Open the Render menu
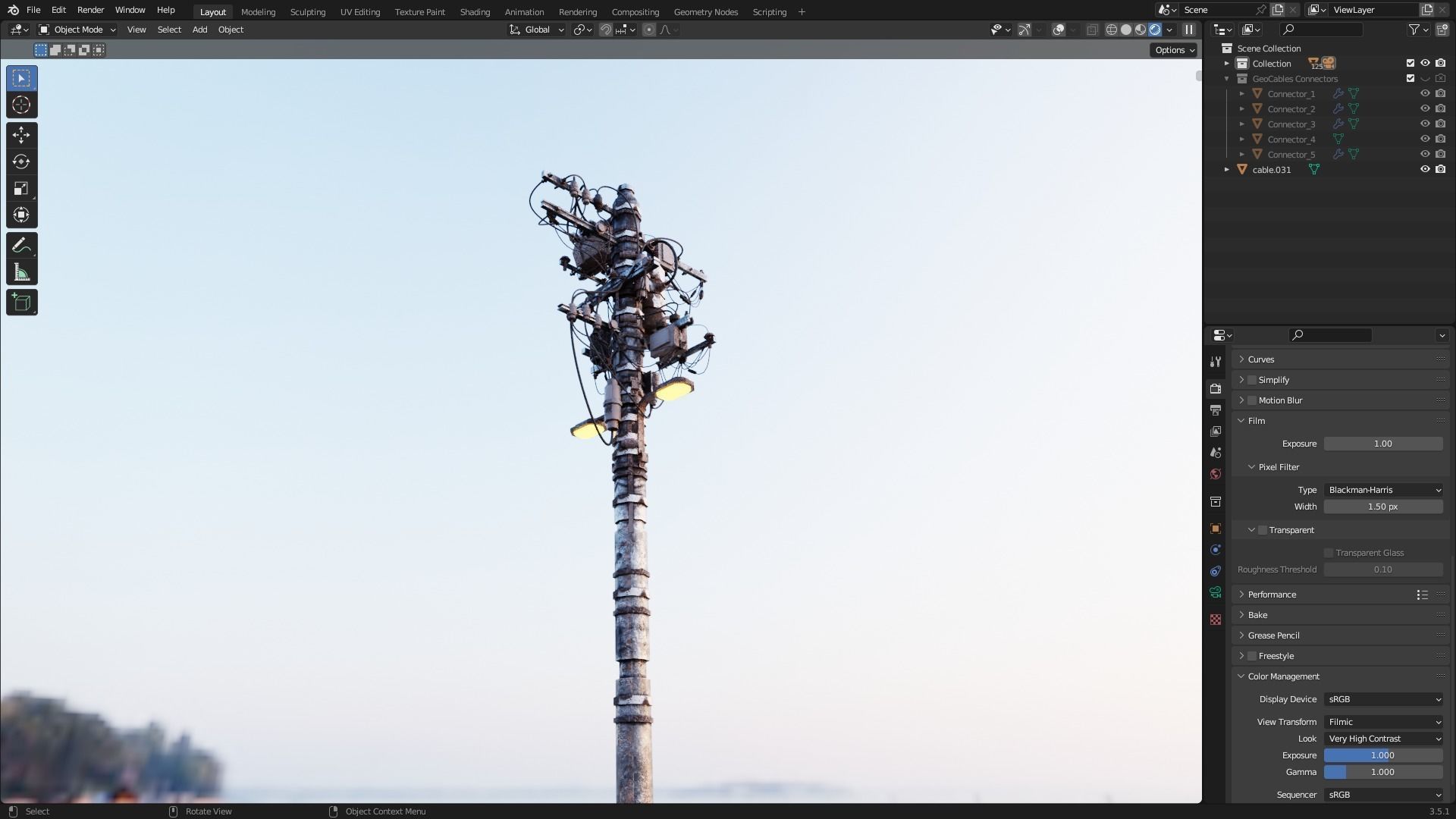Screen dimensions: 1456x819 (x=90, y=10)
